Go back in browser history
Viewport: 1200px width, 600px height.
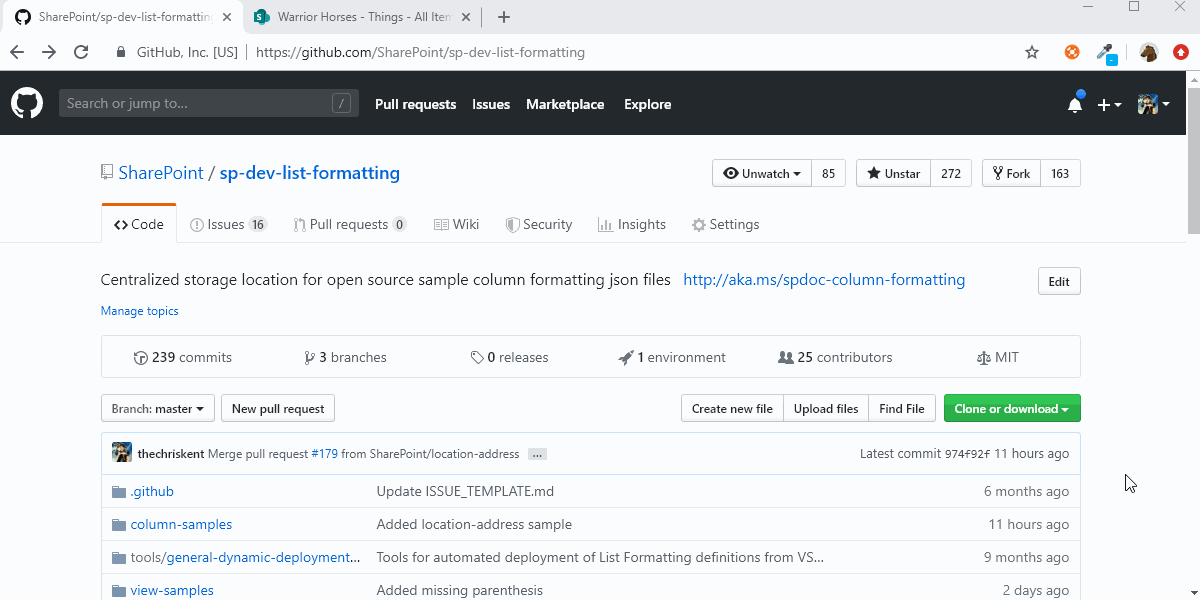pos(17,52)
